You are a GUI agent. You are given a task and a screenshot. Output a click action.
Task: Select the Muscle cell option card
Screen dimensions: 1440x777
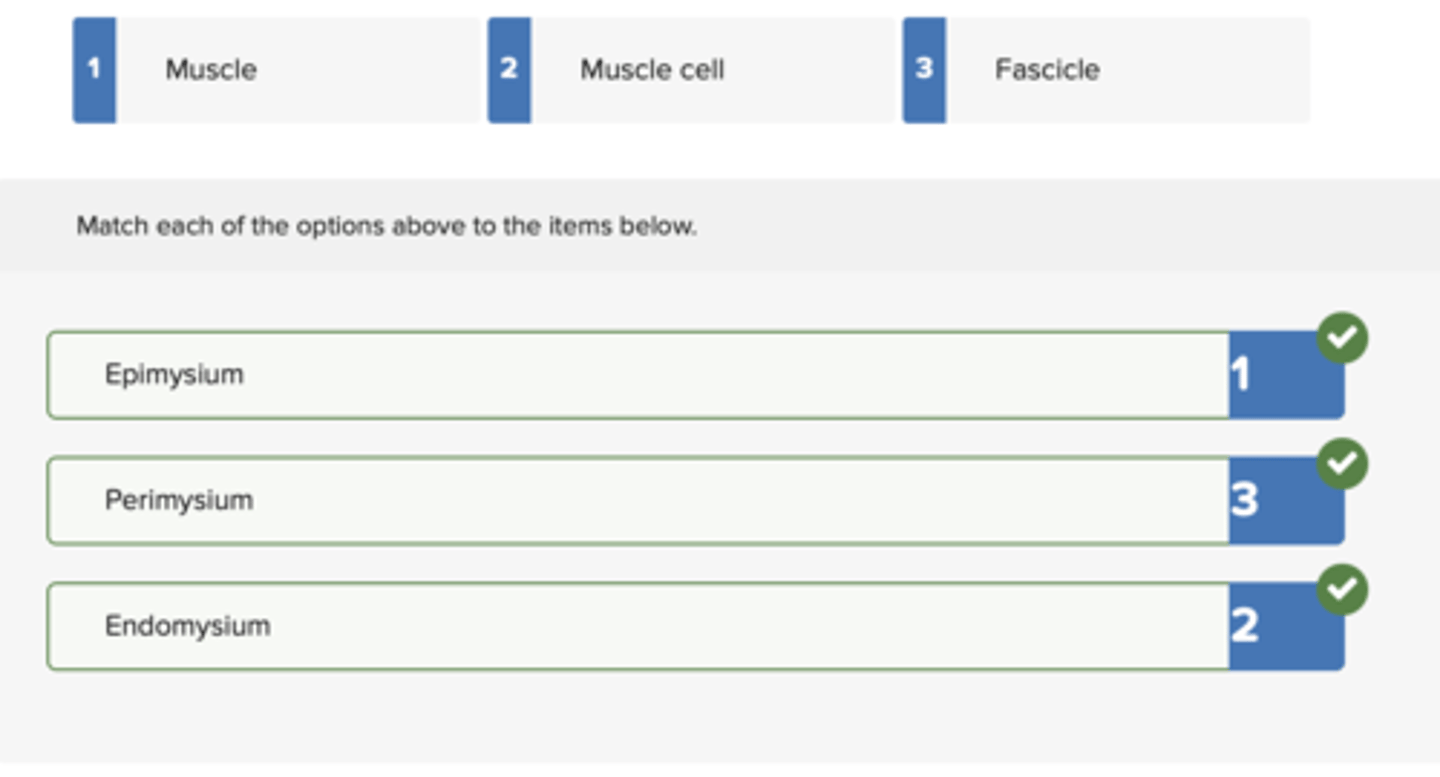[x=691, y=70]
